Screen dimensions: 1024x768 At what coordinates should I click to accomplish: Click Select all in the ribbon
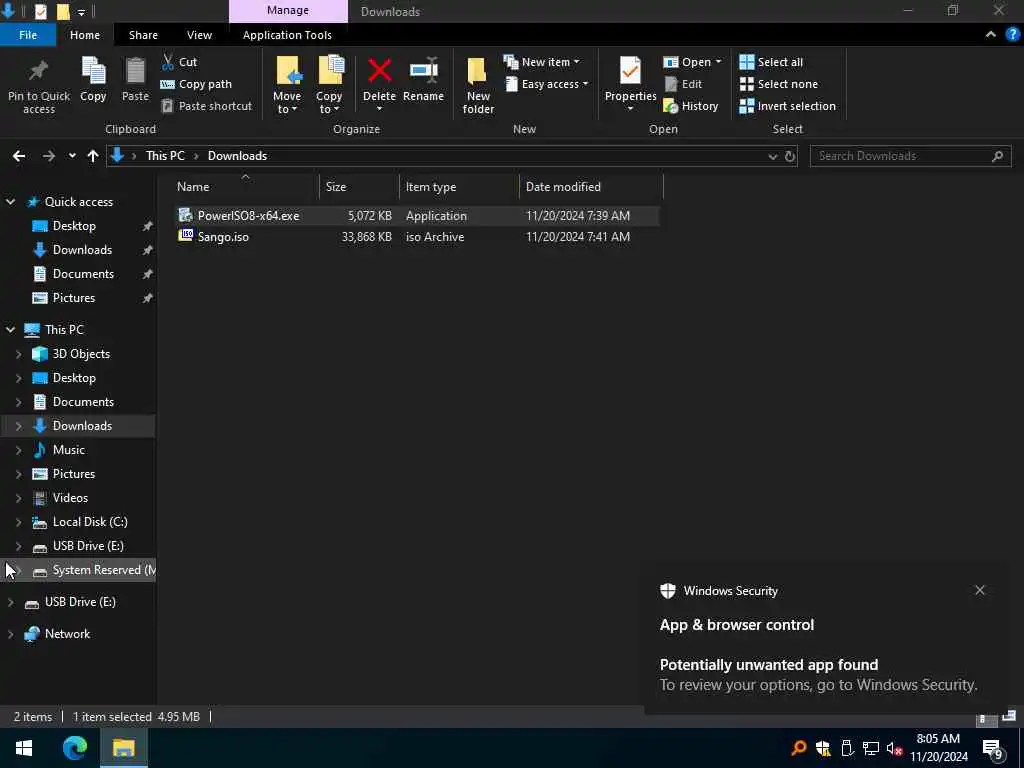(x=771, y=62)
